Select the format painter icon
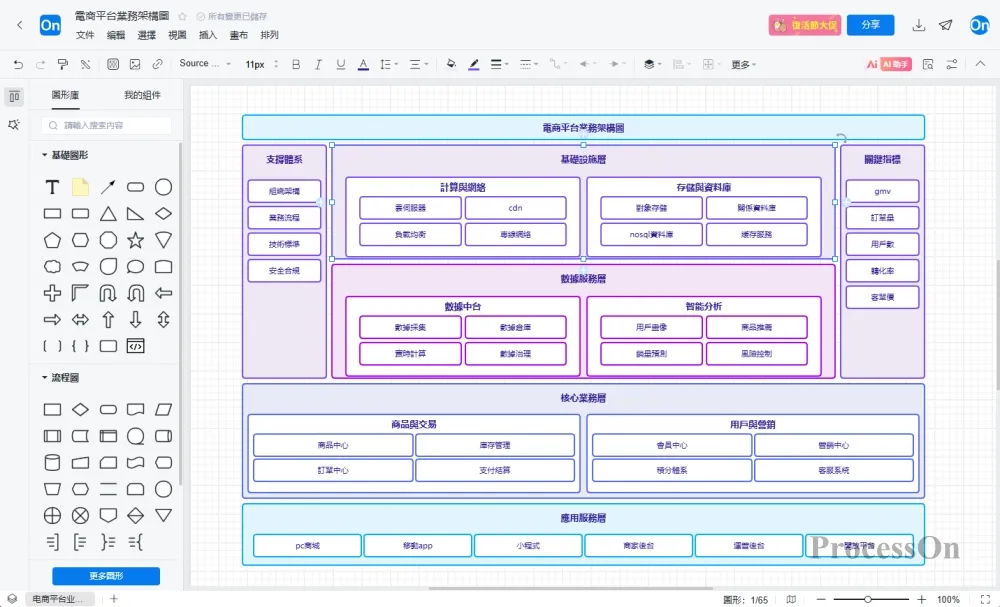 coord(62,64)
